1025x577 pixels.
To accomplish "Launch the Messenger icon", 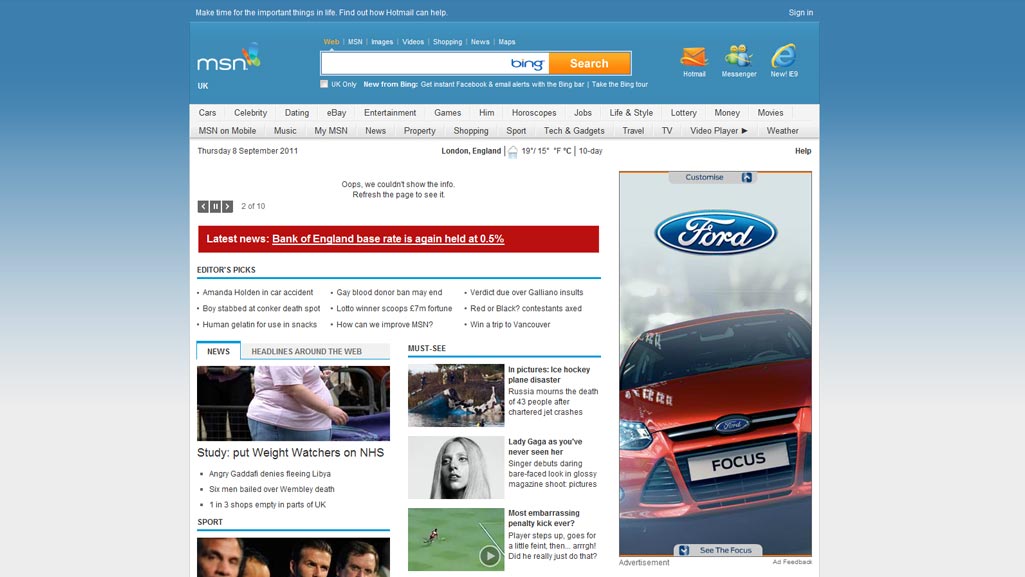I will [x=739, y=57].
